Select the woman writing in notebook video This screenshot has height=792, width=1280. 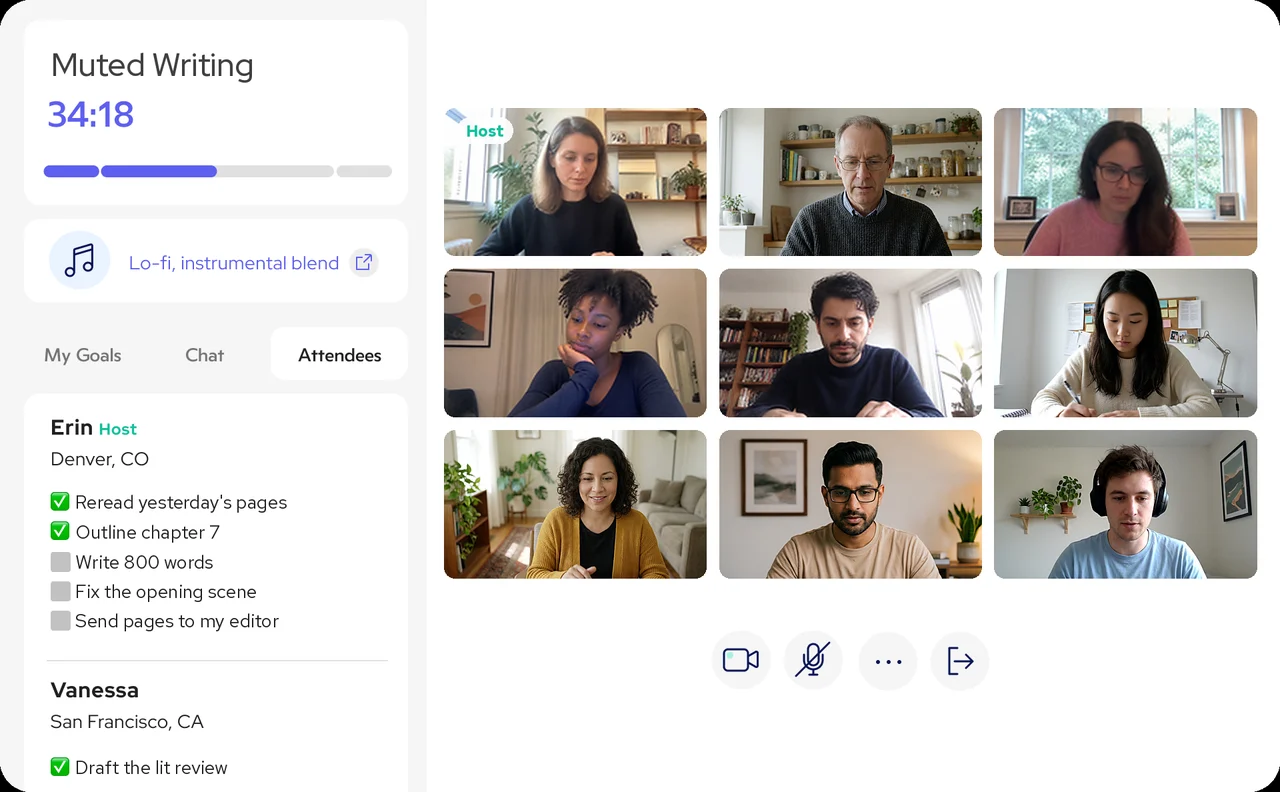pyautogui.click(x=1125, y=343)
